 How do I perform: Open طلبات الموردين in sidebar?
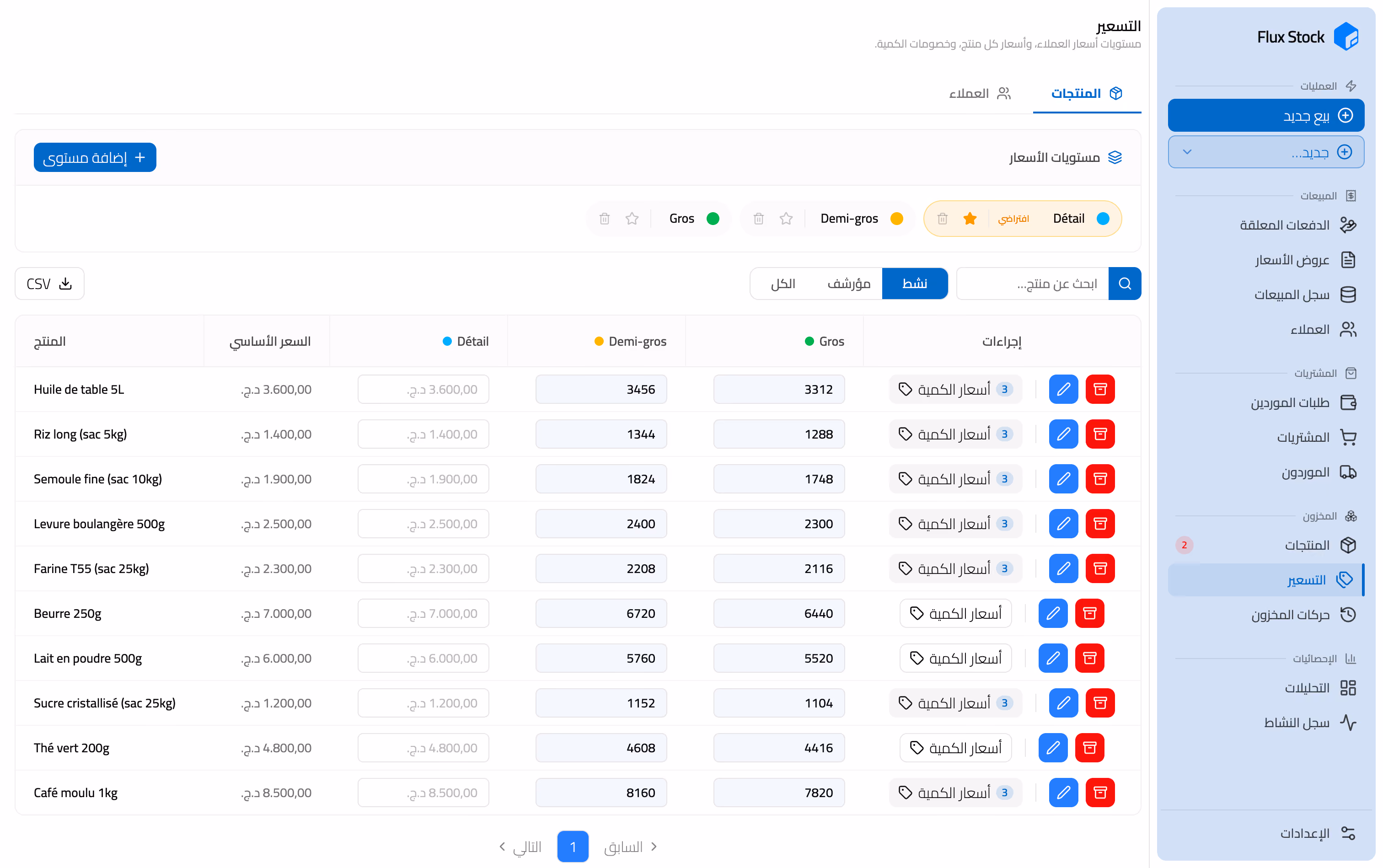[1266, 402]
